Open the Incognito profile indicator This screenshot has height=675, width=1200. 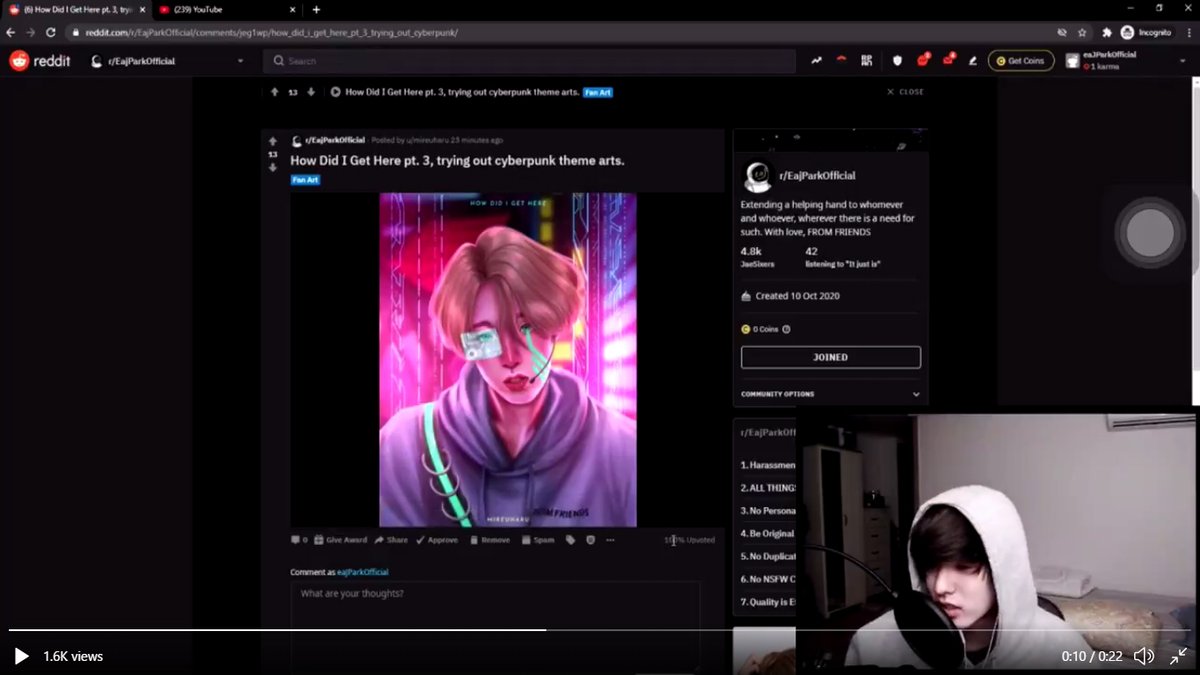click(1146, 32)
